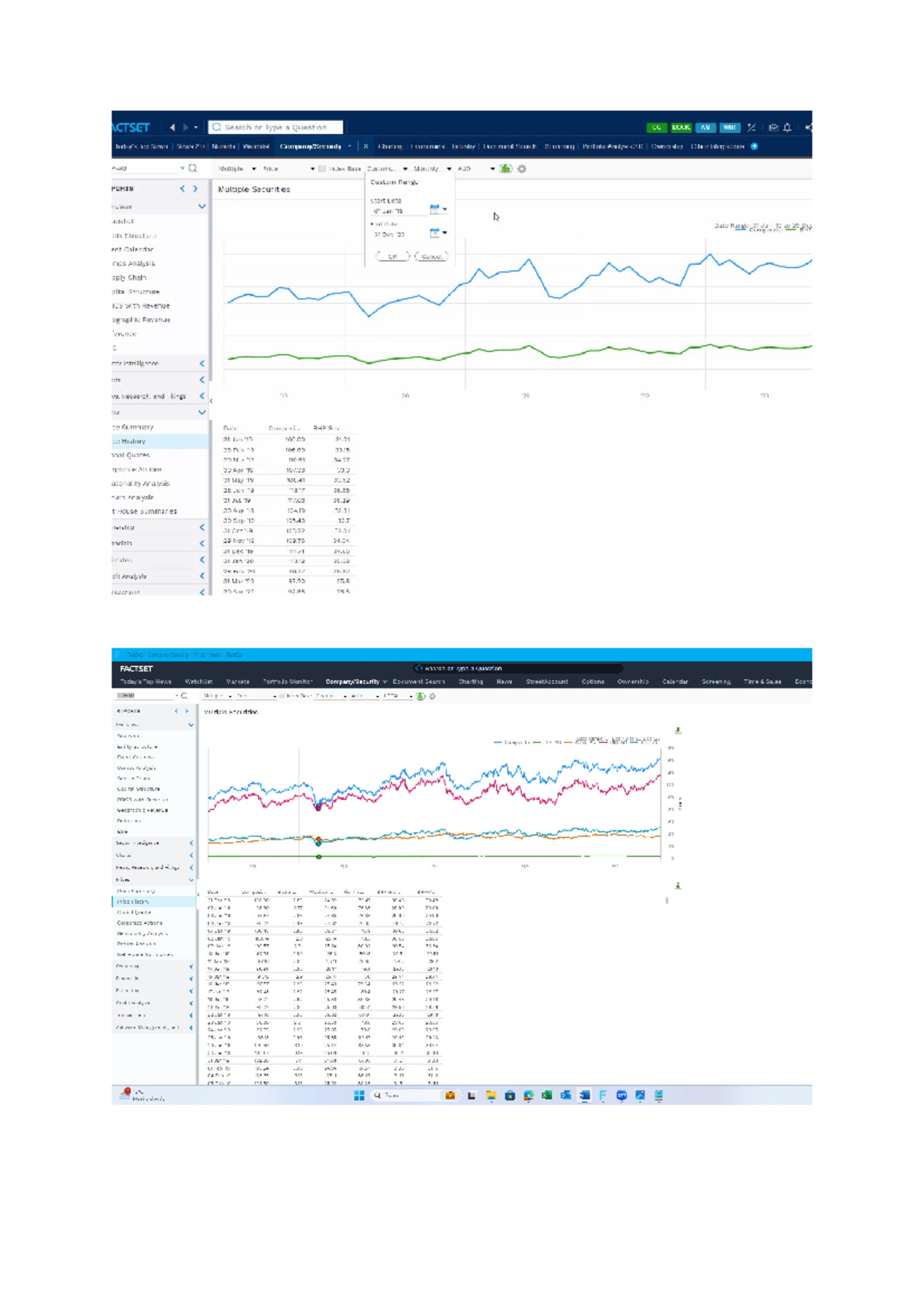Image resolution: width=924 pixels, height=1306 pixels.
Task: Open the Multiple dropdown in upper toolbar
Action: pyautogui.click(x=237, y=169)
